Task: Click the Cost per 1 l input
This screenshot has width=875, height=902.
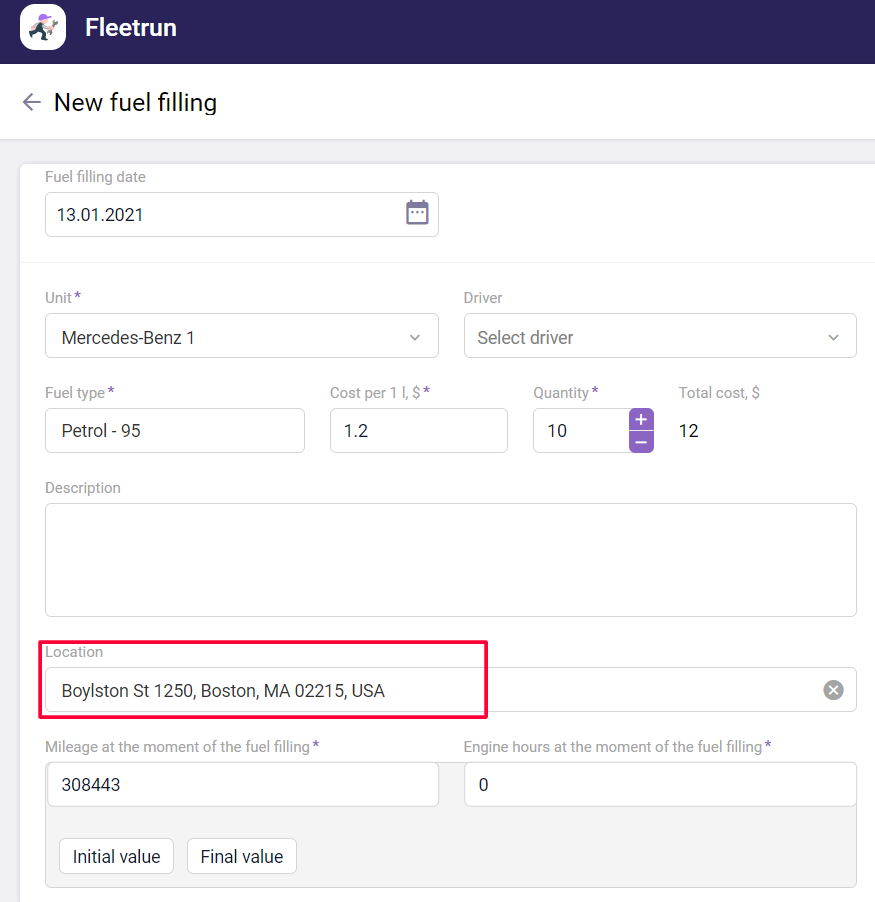Action: (x=418, y=431)
